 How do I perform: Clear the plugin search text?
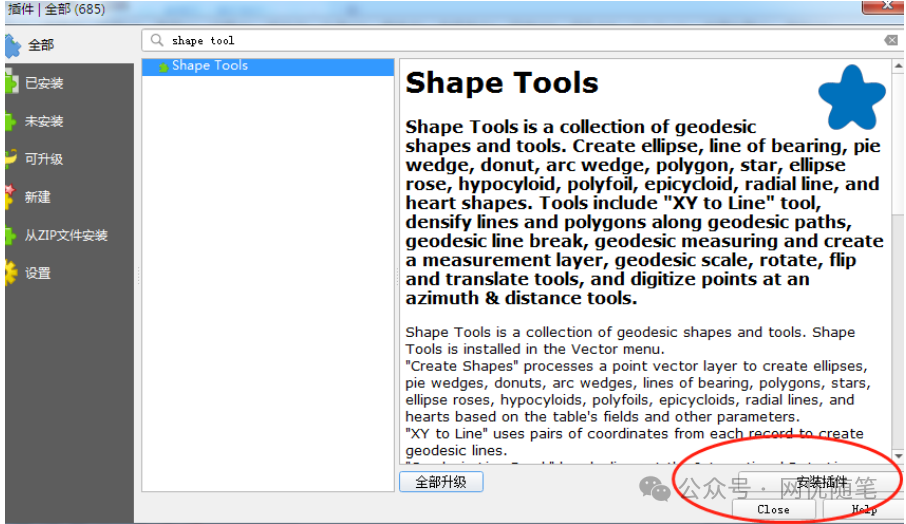pyautogui.click(x=891, y=40)
